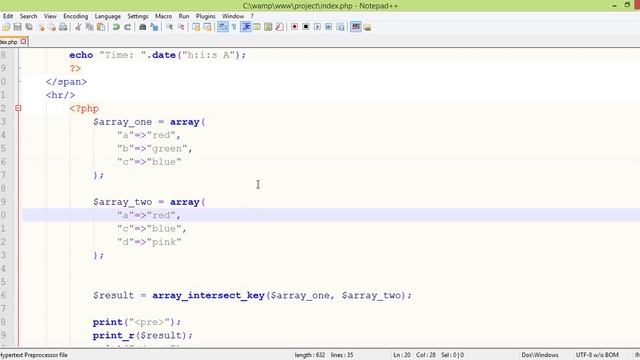Screen dimensions: 640x360
Task: Click the Open file toolbar icon
Action: tap(6, 27)
